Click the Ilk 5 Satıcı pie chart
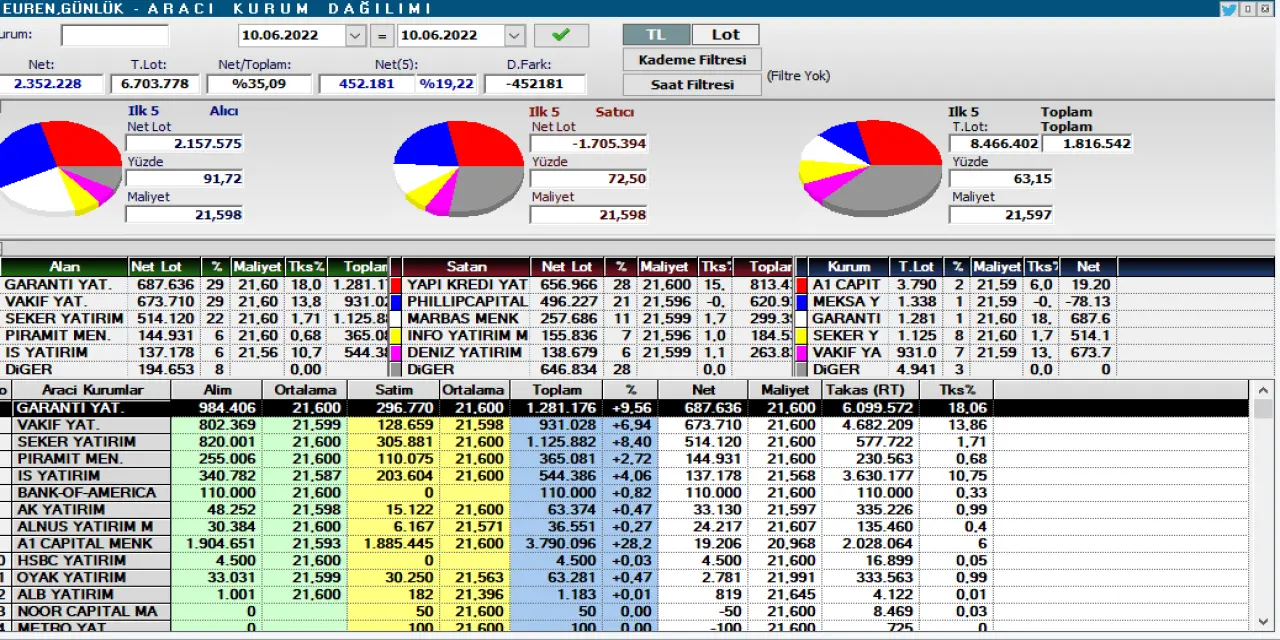Image resolution: width=1280 pixels, height=640 pixels. tap(458, 166)
